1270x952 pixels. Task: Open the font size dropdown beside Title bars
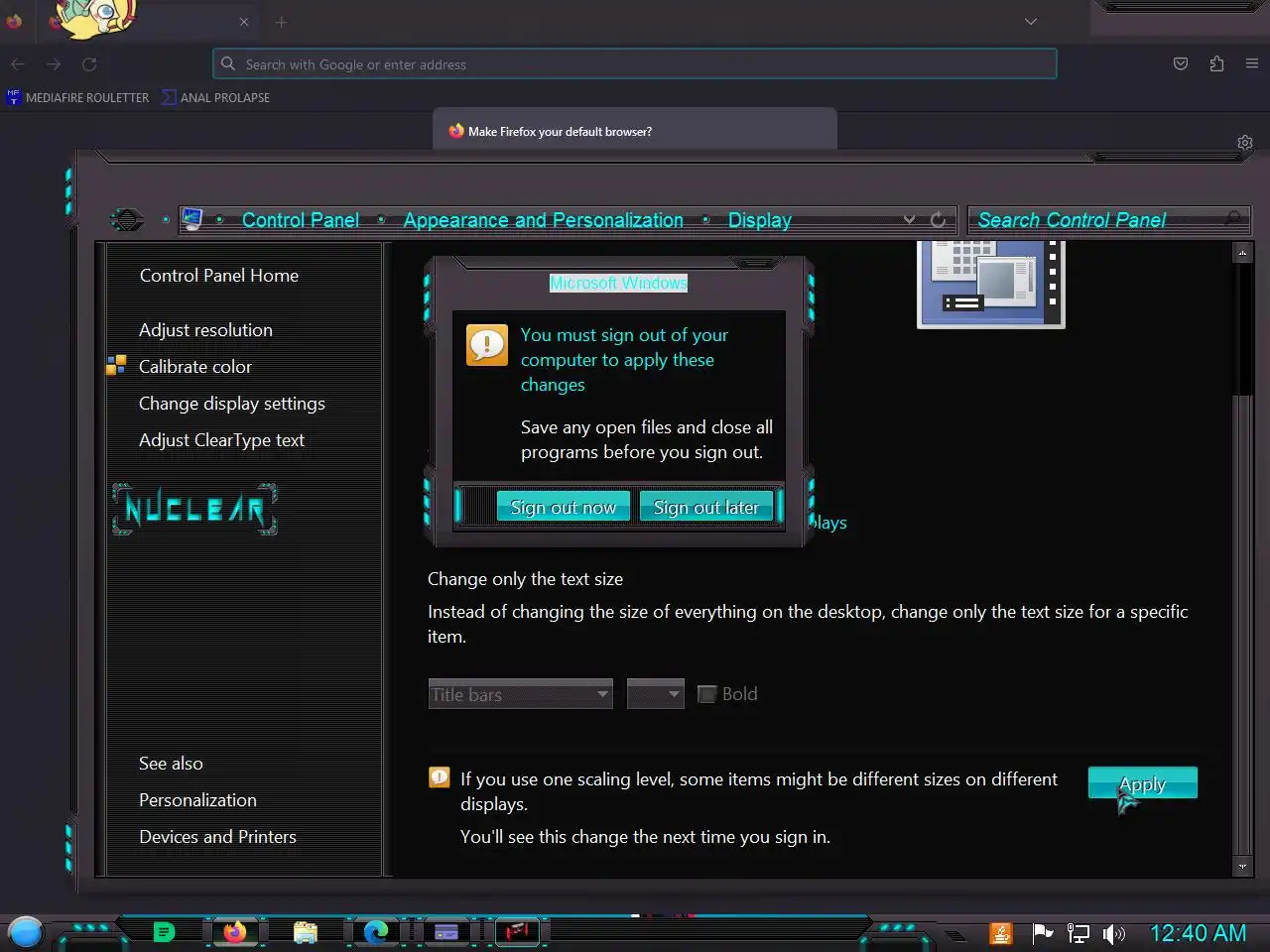point(656,694)
